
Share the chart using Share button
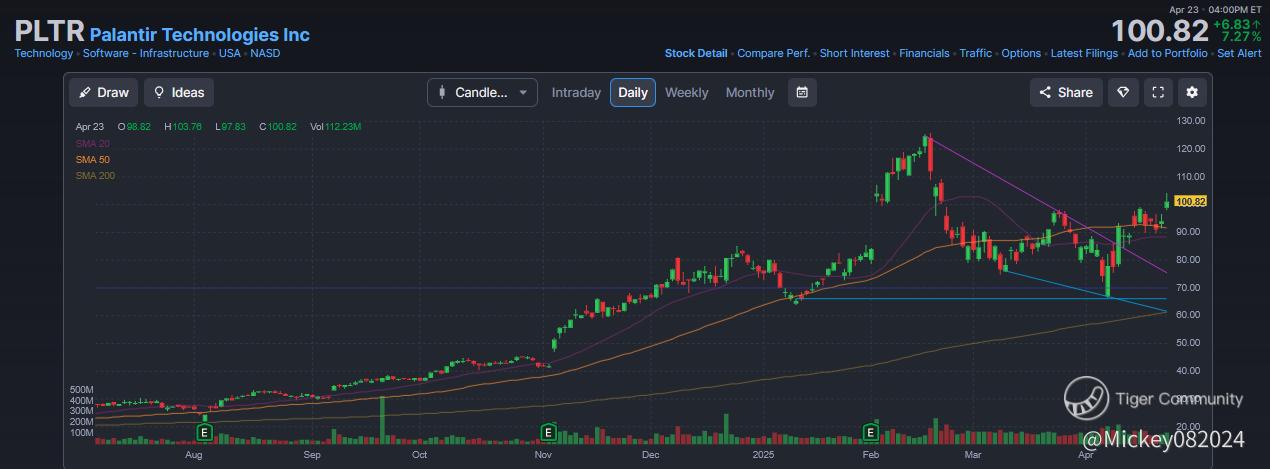click(x=1066, y=92)
